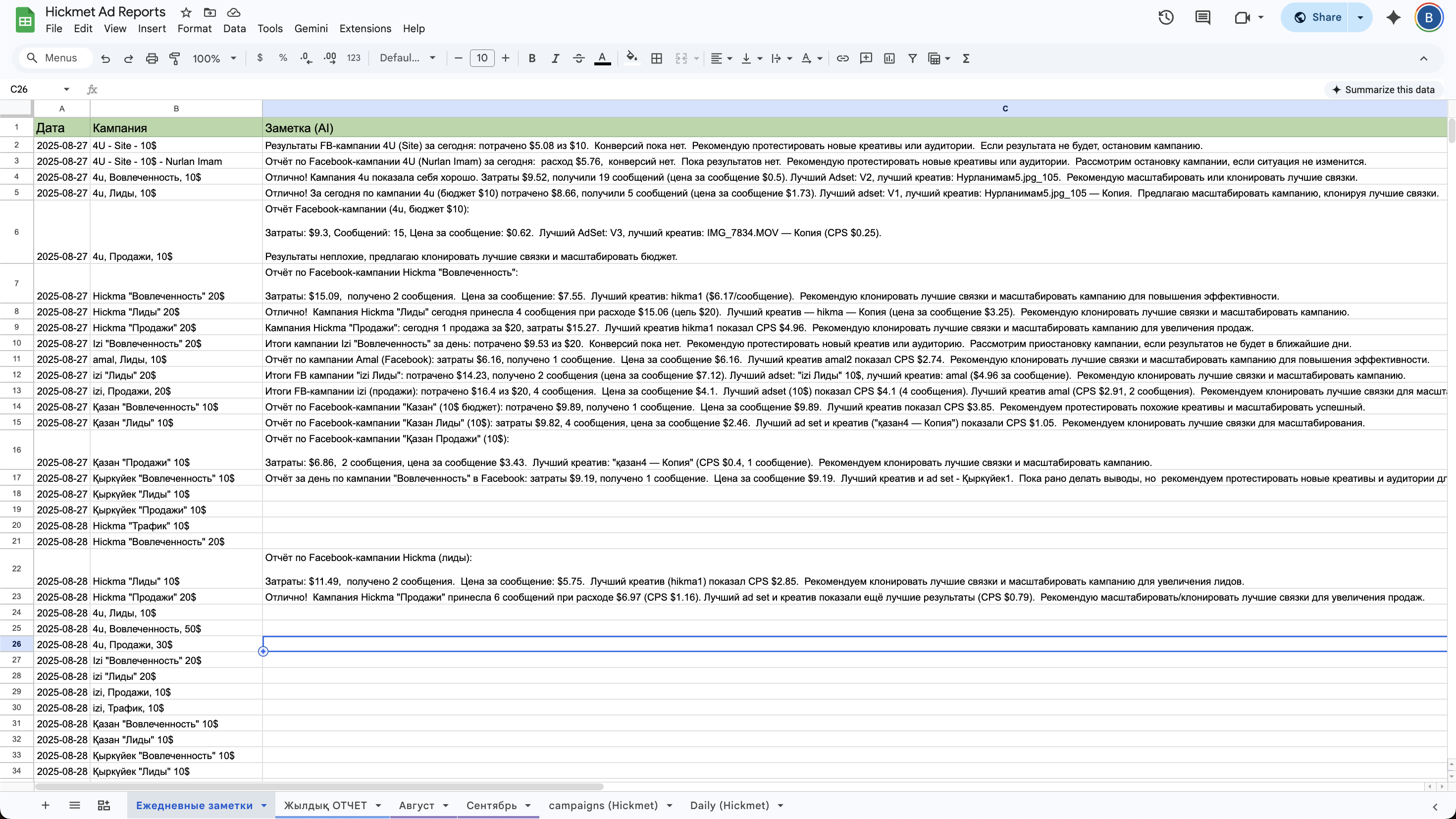Open Gemini sparkle icon at top right
Viewport: 1456px width, 819px height.
click(1393, 17)
